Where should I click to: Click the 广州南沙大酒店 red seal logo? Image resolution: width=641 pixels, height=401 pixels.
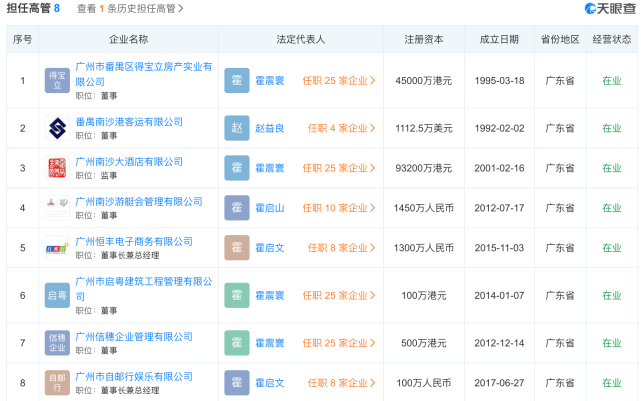click(x=57, y=168)
